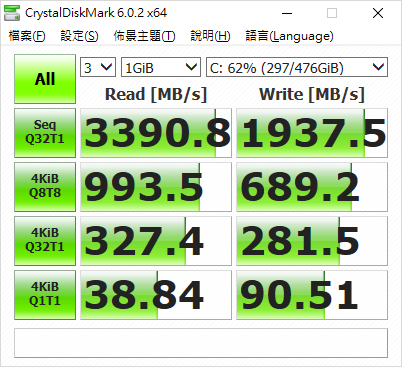Click the CrystalDiskMark app icon in title bar

(12, 13)
